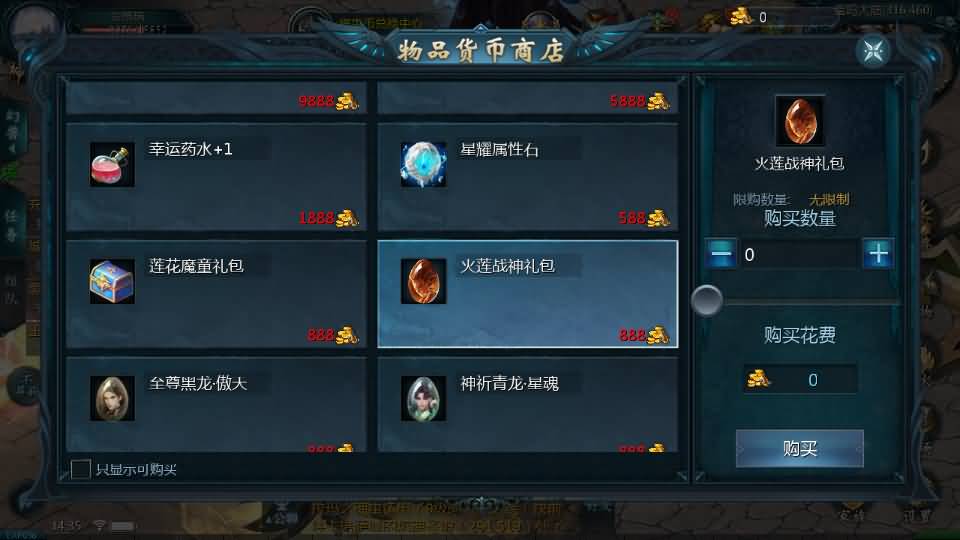
Task: Enable the 只显示可购买 checkbox
Action: (81, 470)
